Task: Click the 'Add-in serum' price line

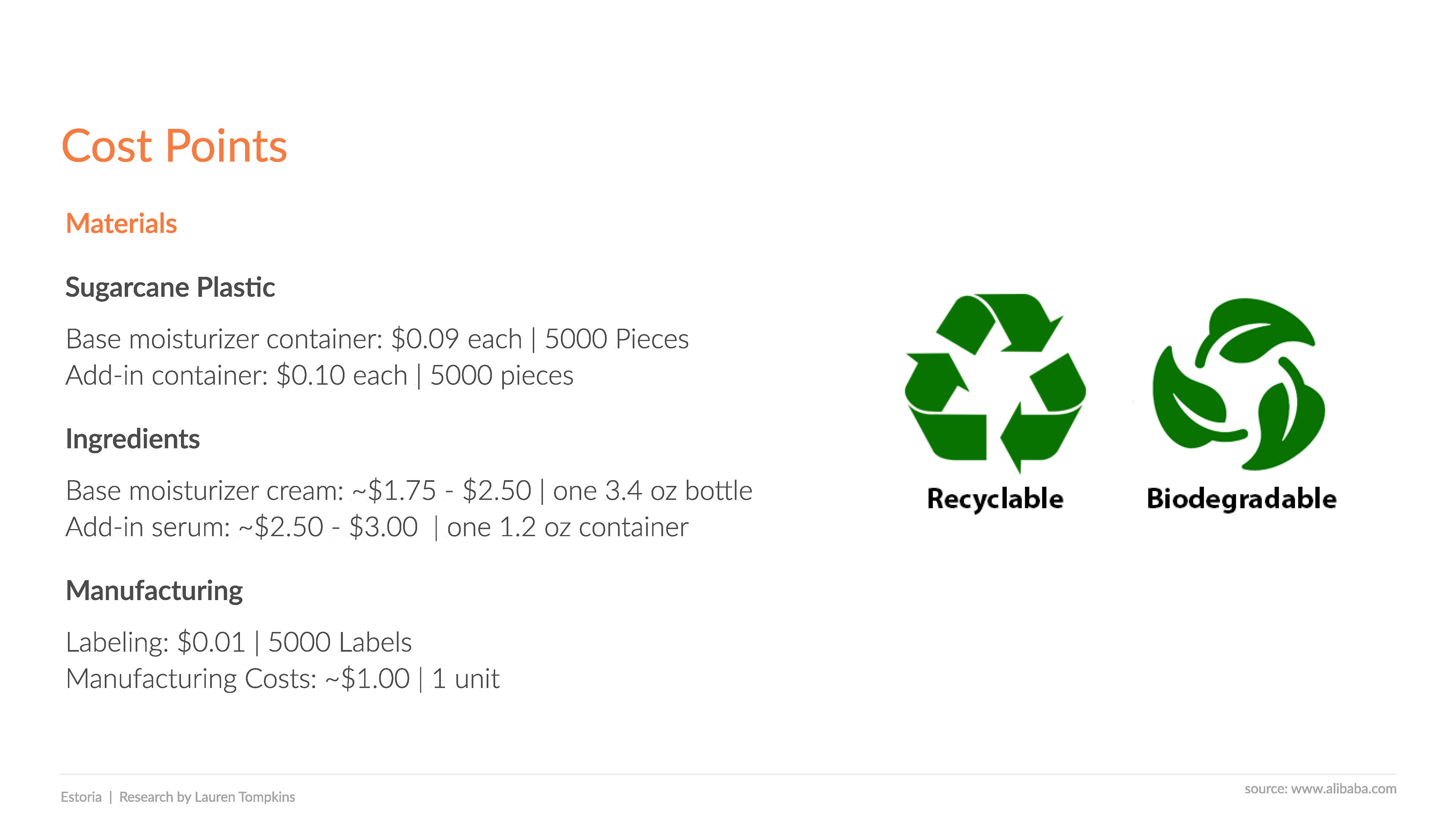Action: (x=377, y=527)
